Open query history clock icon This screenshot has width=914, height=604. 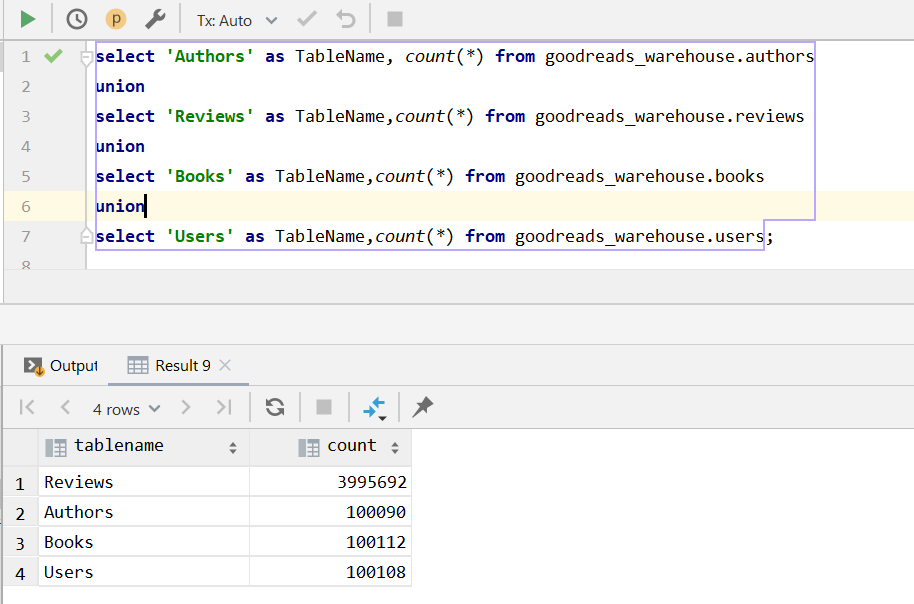click(x=77, y=20)
